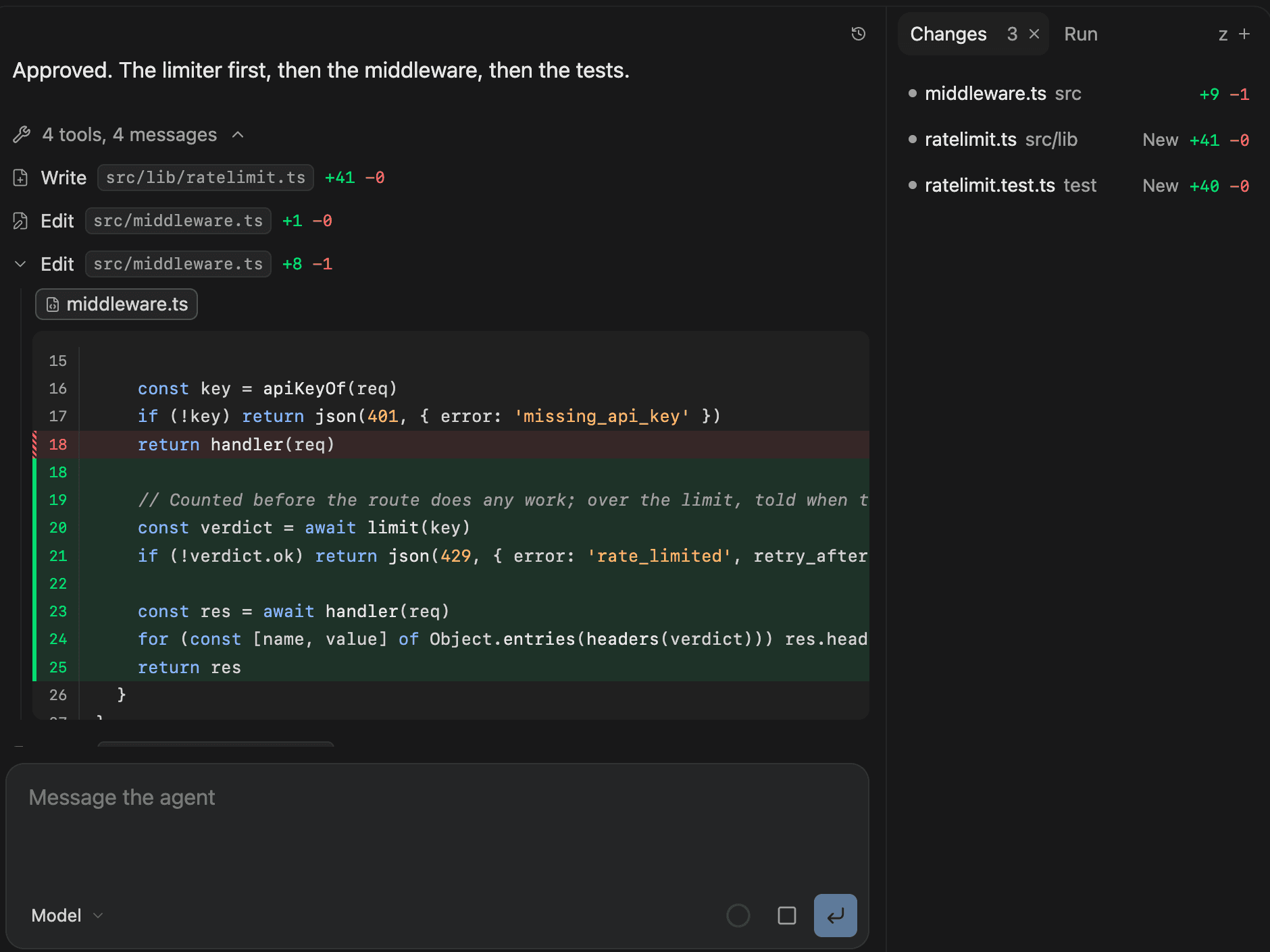Click the wrench tools icon

coord(22,135)
